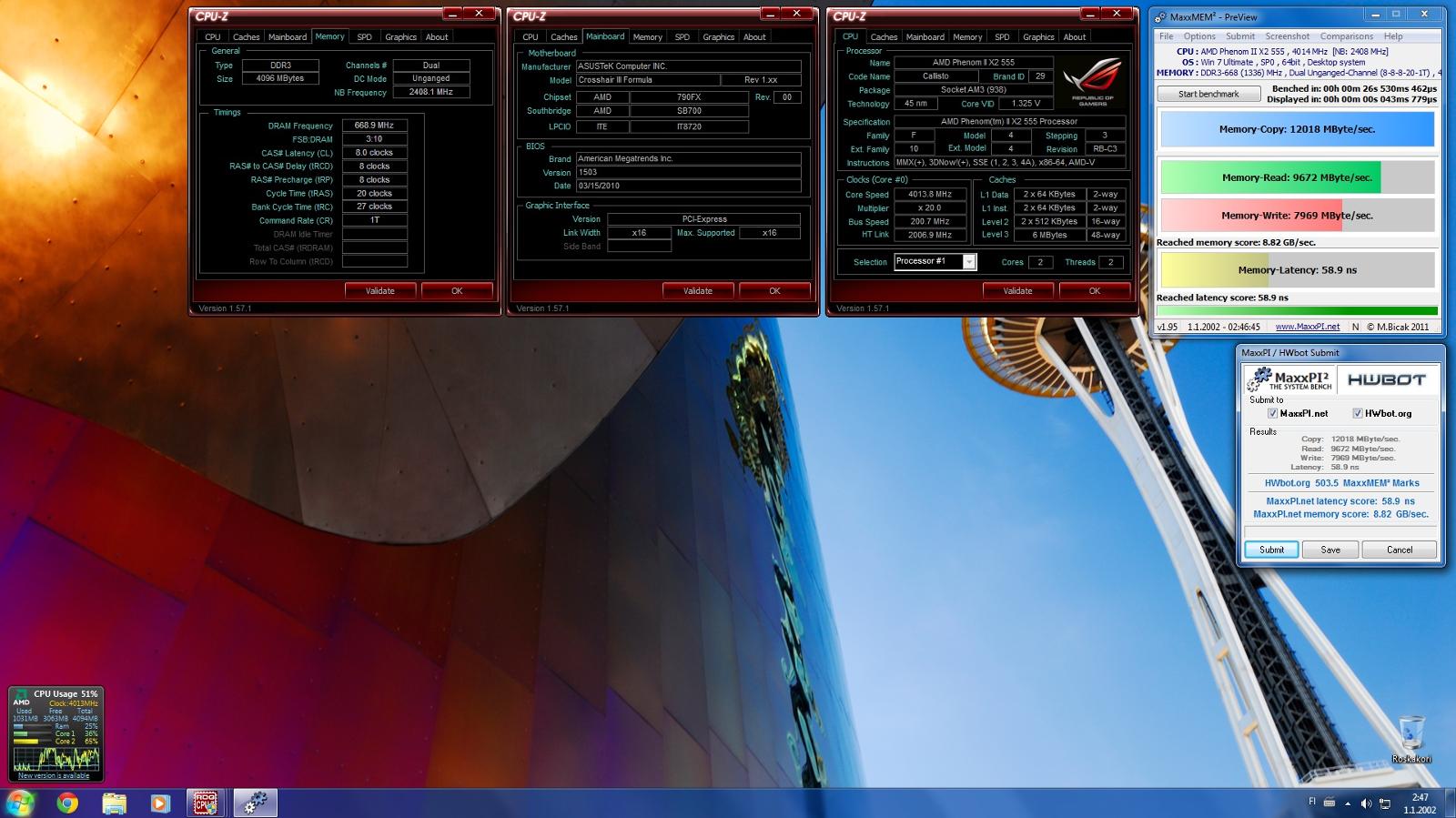Click 'HWbot.org 503.5 MaxxMEM² Marks' text
Viewport: 1456px width, 818px height.
(x=1341, y=483)
